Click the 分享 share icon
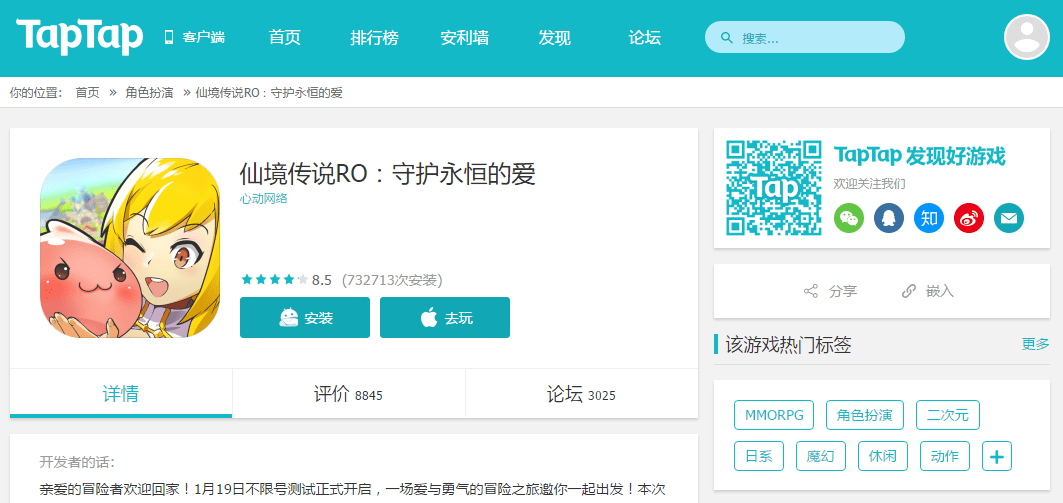The height and width of the screenshot is (503, 1063). coord(811,291)
